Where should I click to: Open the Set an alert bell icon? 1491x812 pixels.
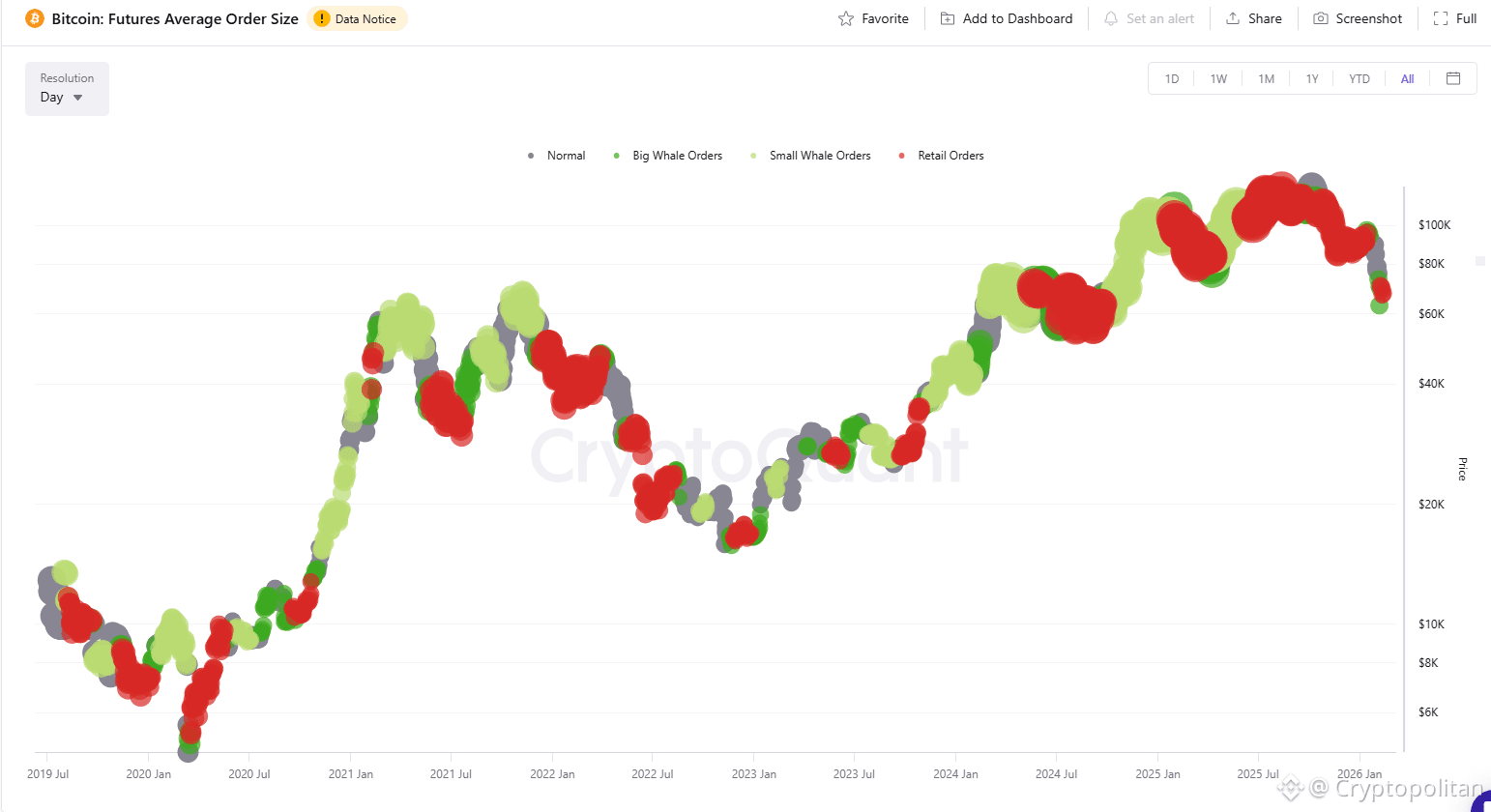click(1110, 17)
